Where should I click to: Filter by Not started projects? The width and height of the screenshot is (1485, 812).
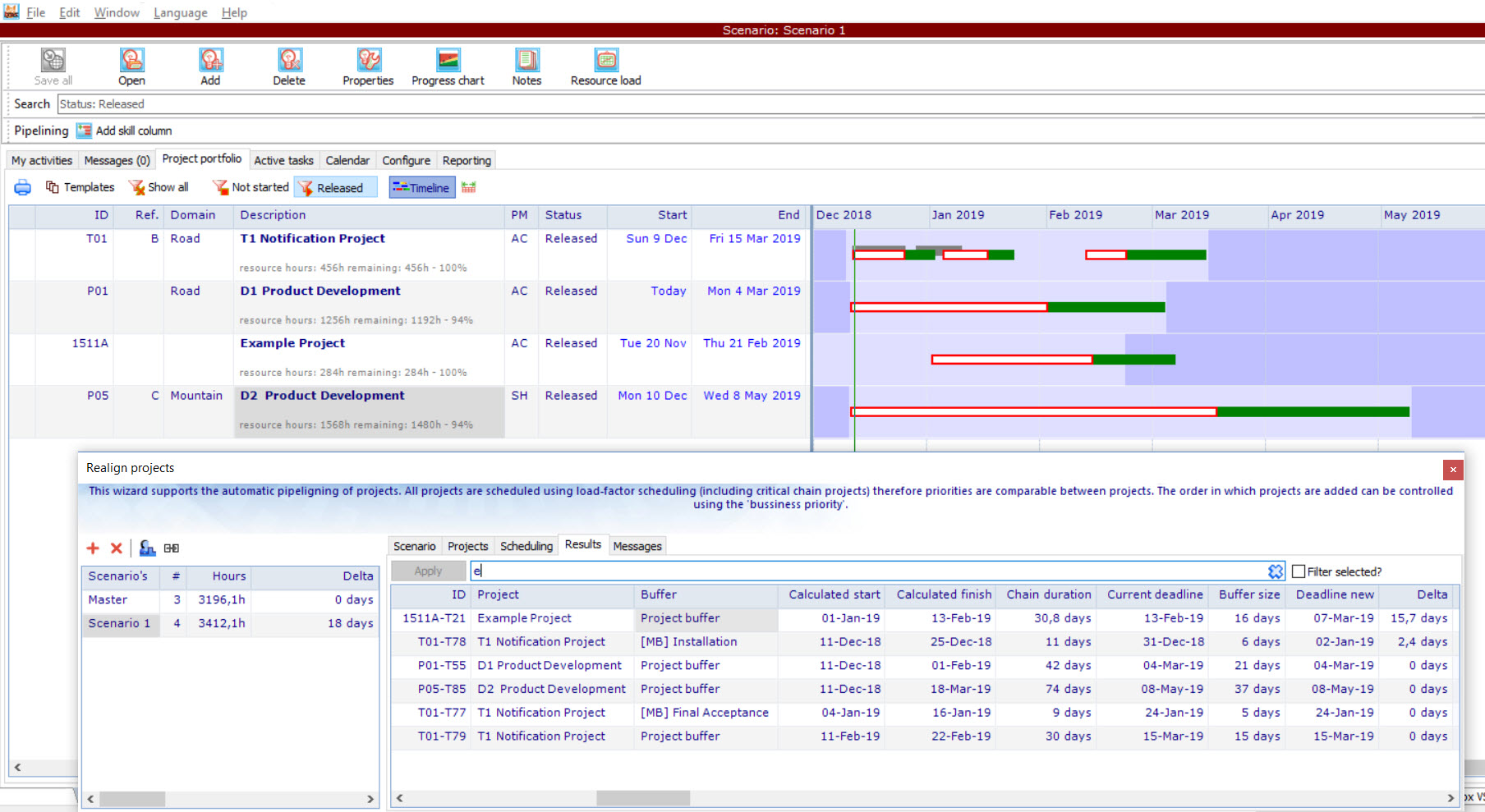(x=251, y=187)
